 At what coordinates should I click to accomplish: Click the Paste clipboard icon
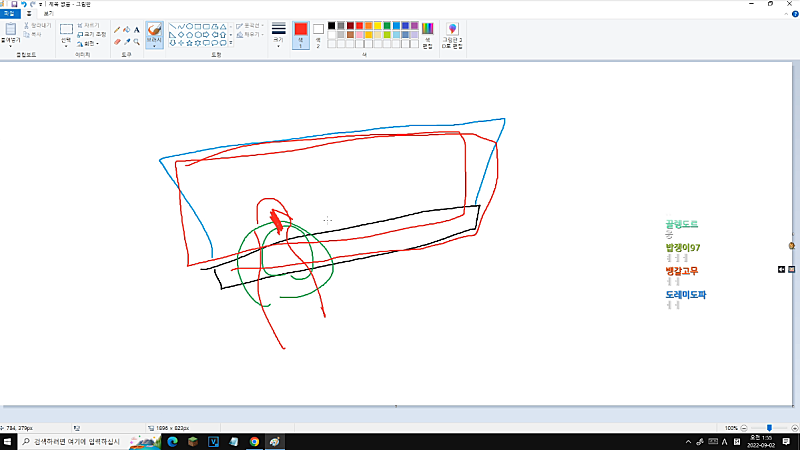point(10,29)
